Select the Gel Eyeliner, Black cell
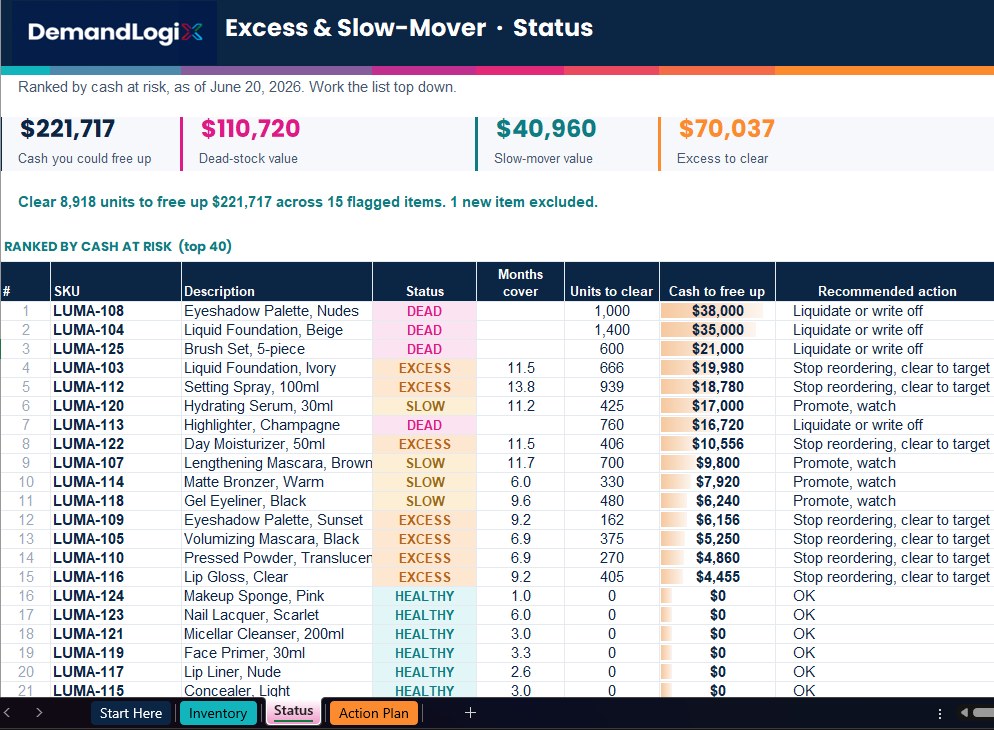Screen dimensions: 994x730 [x=277, y=501]
